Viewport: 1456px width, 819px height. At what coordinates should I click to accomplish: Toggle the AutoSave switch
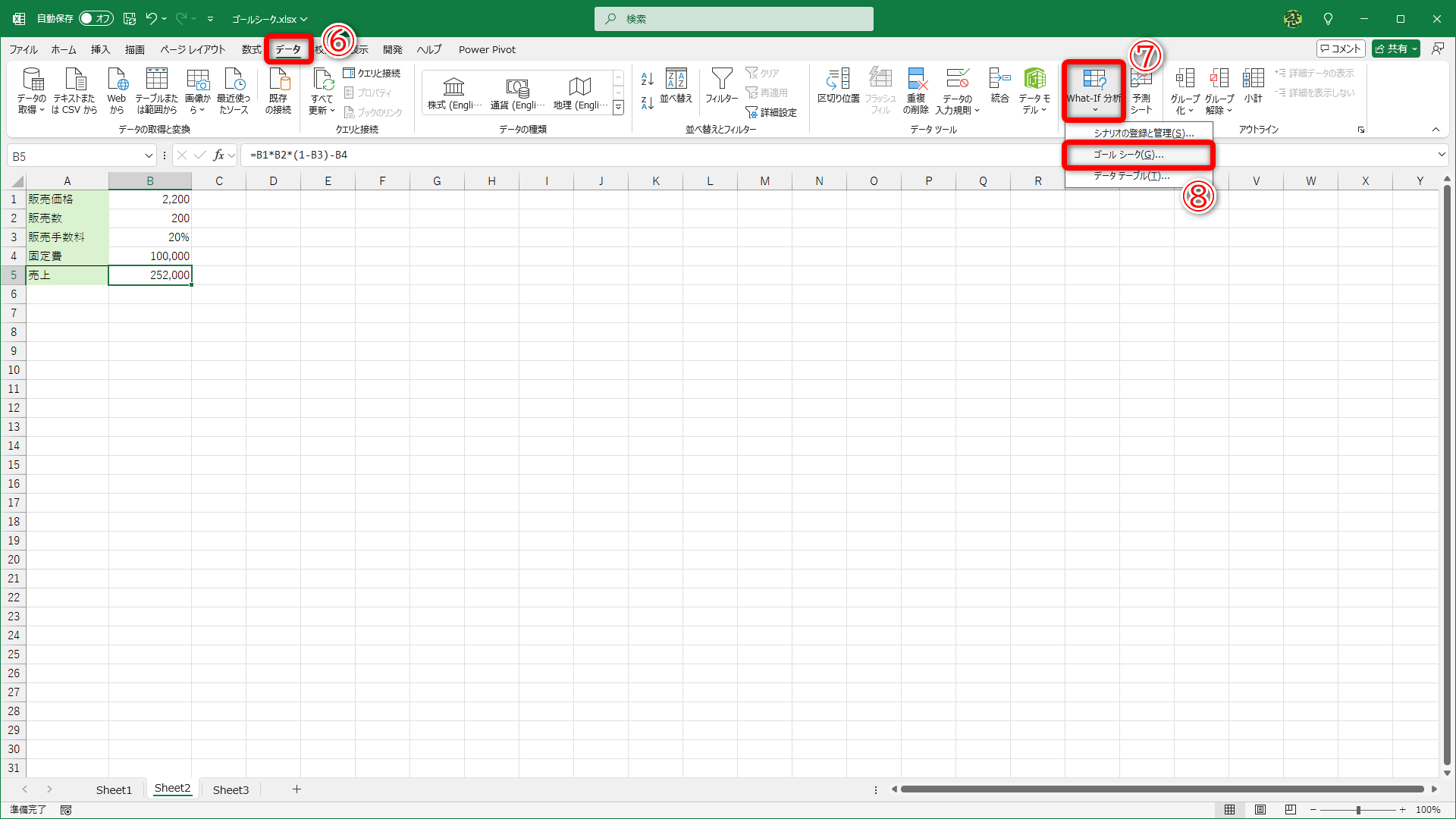pyautogui.click(x=96, y=18)
